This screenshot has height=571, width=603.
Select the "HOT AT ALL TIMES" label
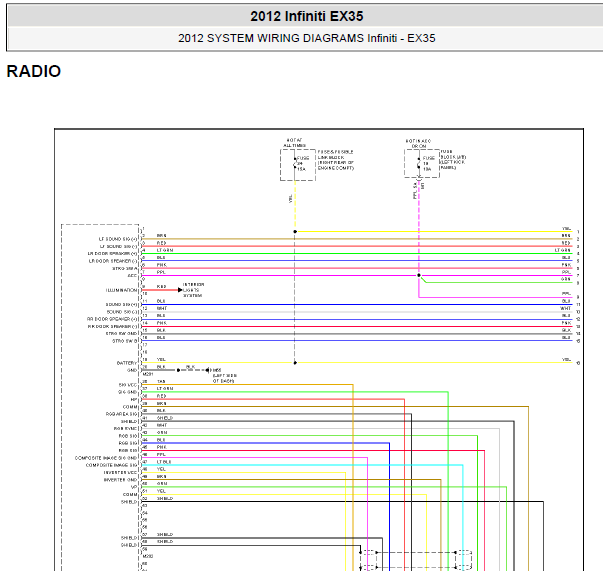click(x=295, y=143)
